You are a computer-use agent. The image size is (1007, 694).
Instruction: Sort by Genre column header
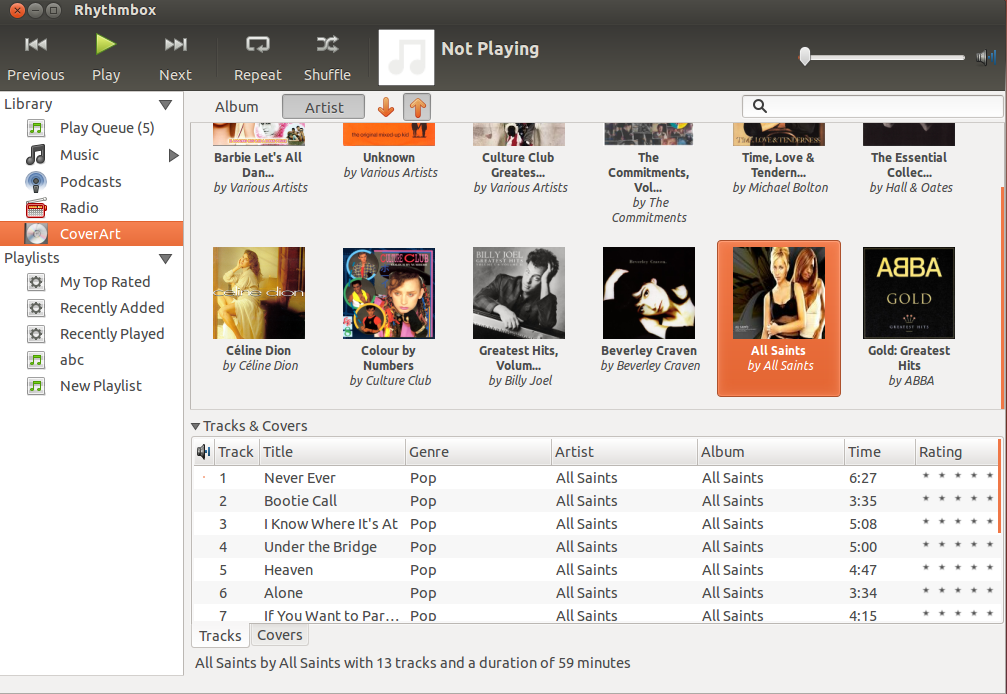[478, 452]
